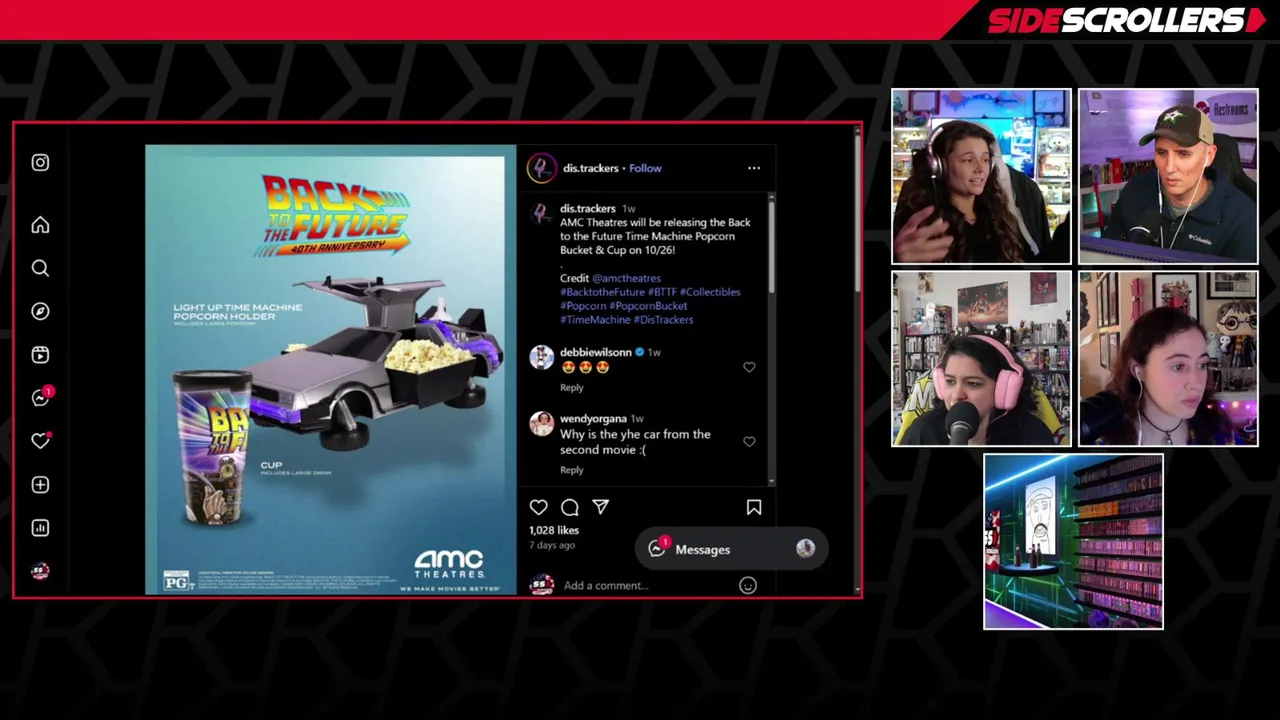Click the Instagram logo icon in sidebar
Screen dimensions: 1280x720
[40, 162]
